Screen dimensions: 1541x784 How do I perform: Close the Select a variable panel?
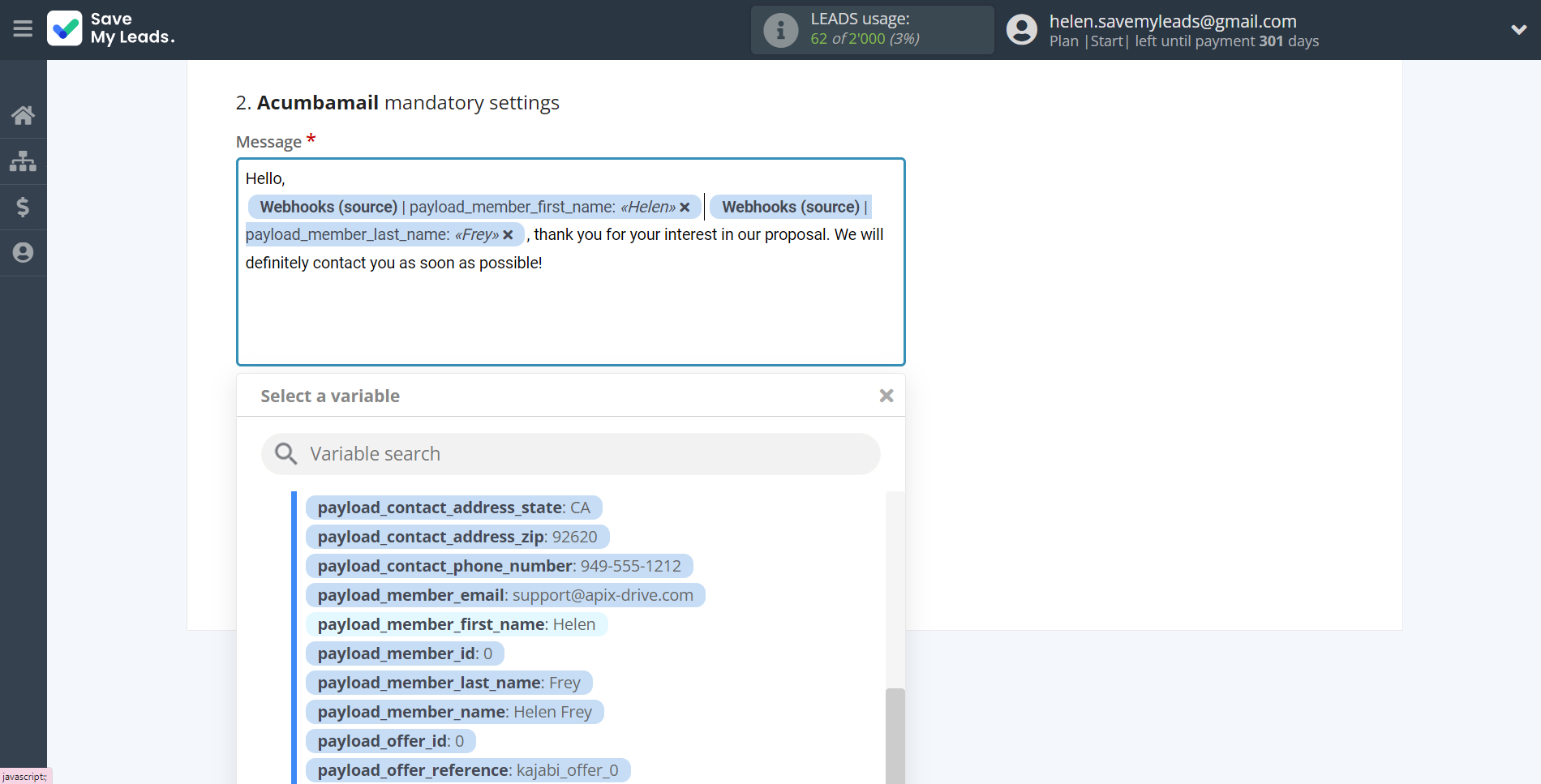click(886, 396)
